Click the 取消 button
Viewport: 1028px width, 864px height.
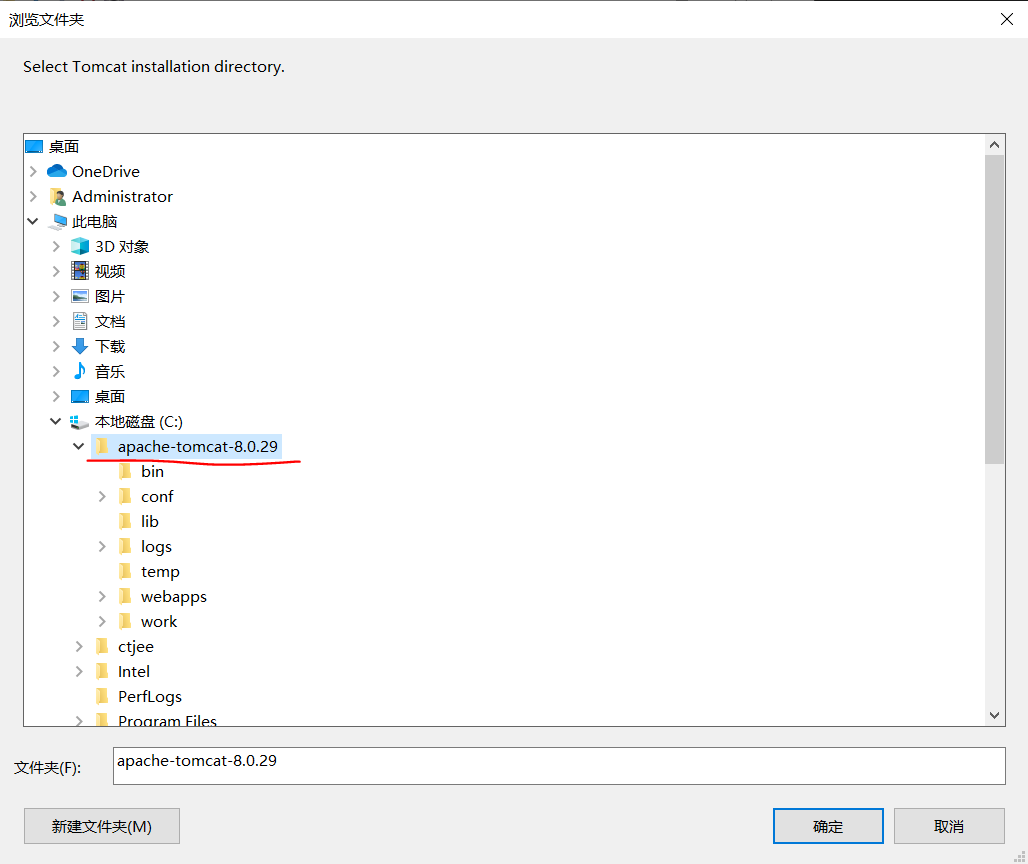tap(949, 826)
